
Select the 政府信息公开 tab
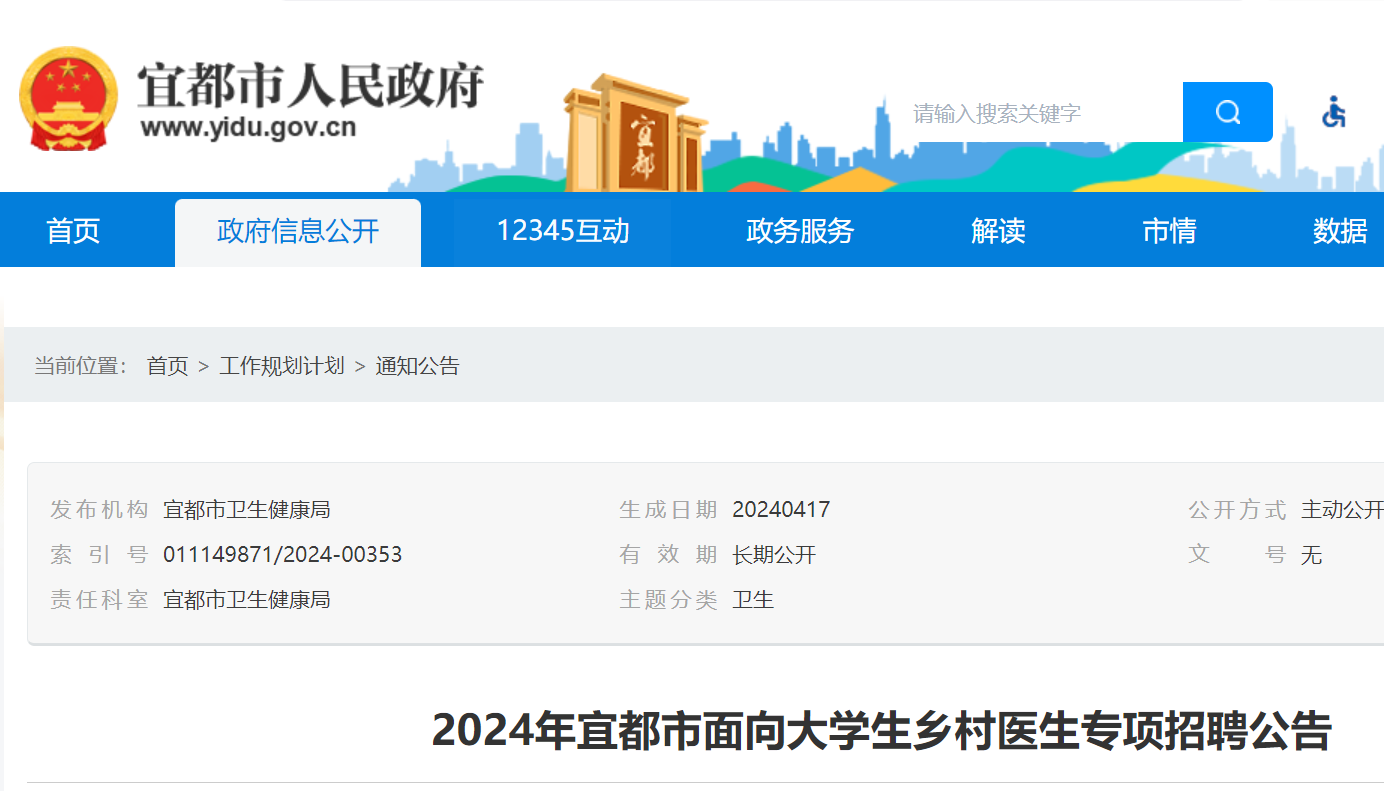[x=298, y=231]
